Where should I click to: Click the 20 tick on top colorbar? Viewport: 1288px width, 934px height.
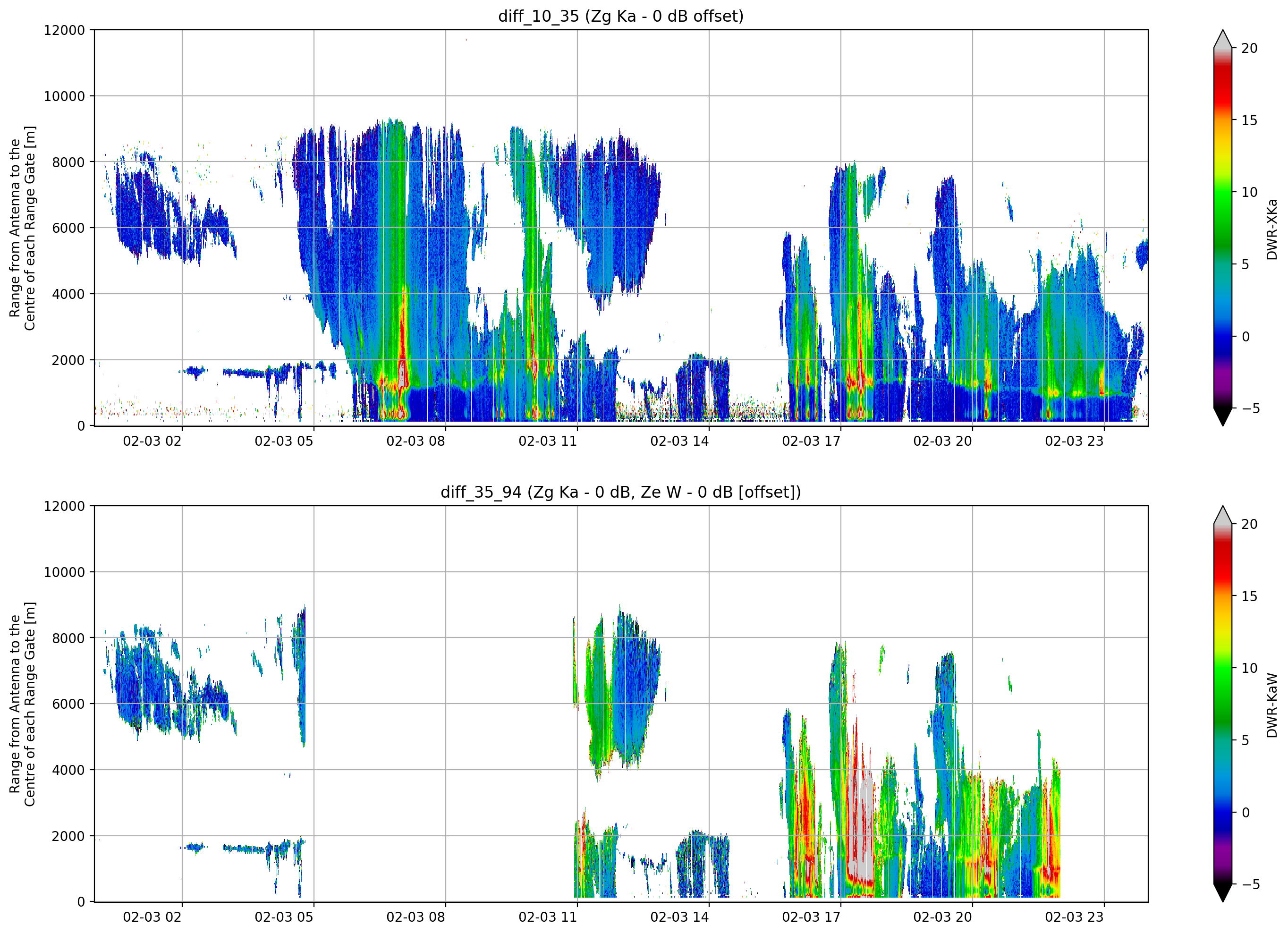(x=1249, y=48)
